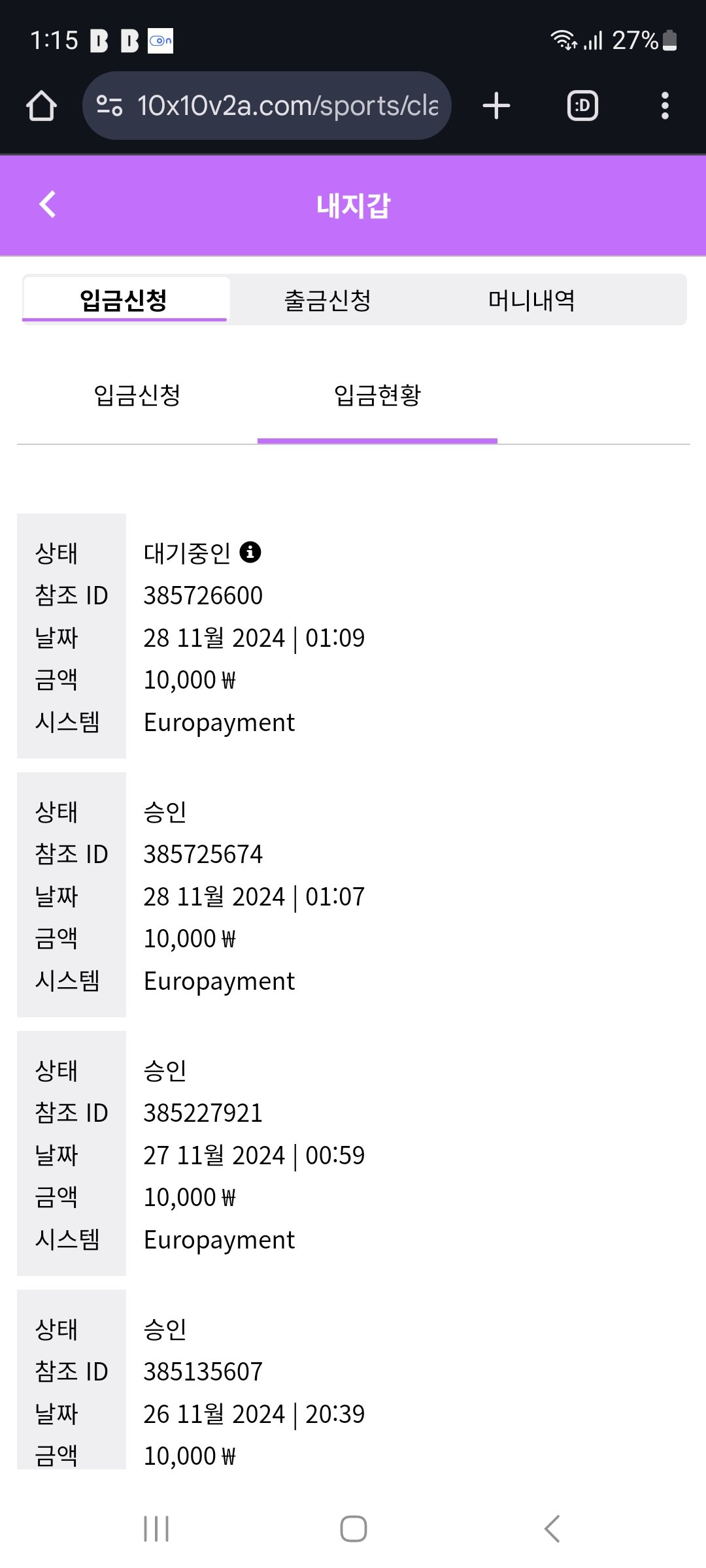Tap reference ID 385726600
Viewport: 706px width, 1568px height.
203,596
